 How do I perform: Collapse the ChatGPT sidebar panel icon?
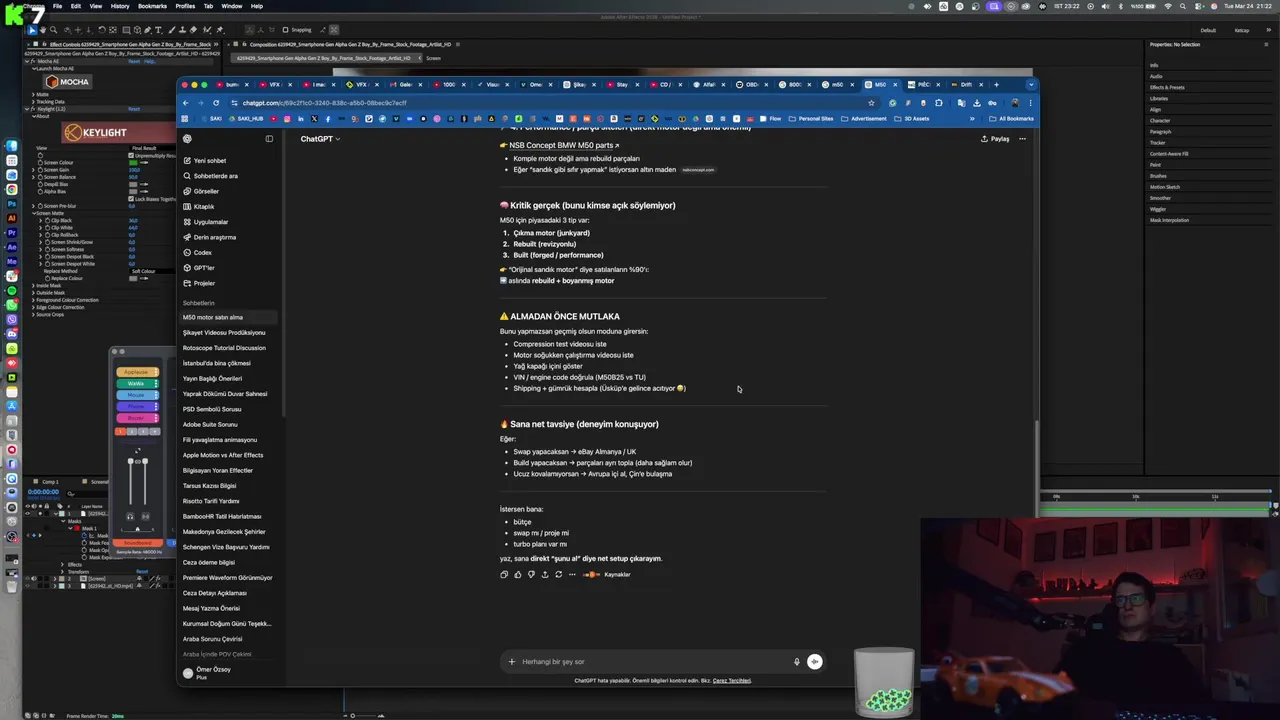click(x=269, y=138)
